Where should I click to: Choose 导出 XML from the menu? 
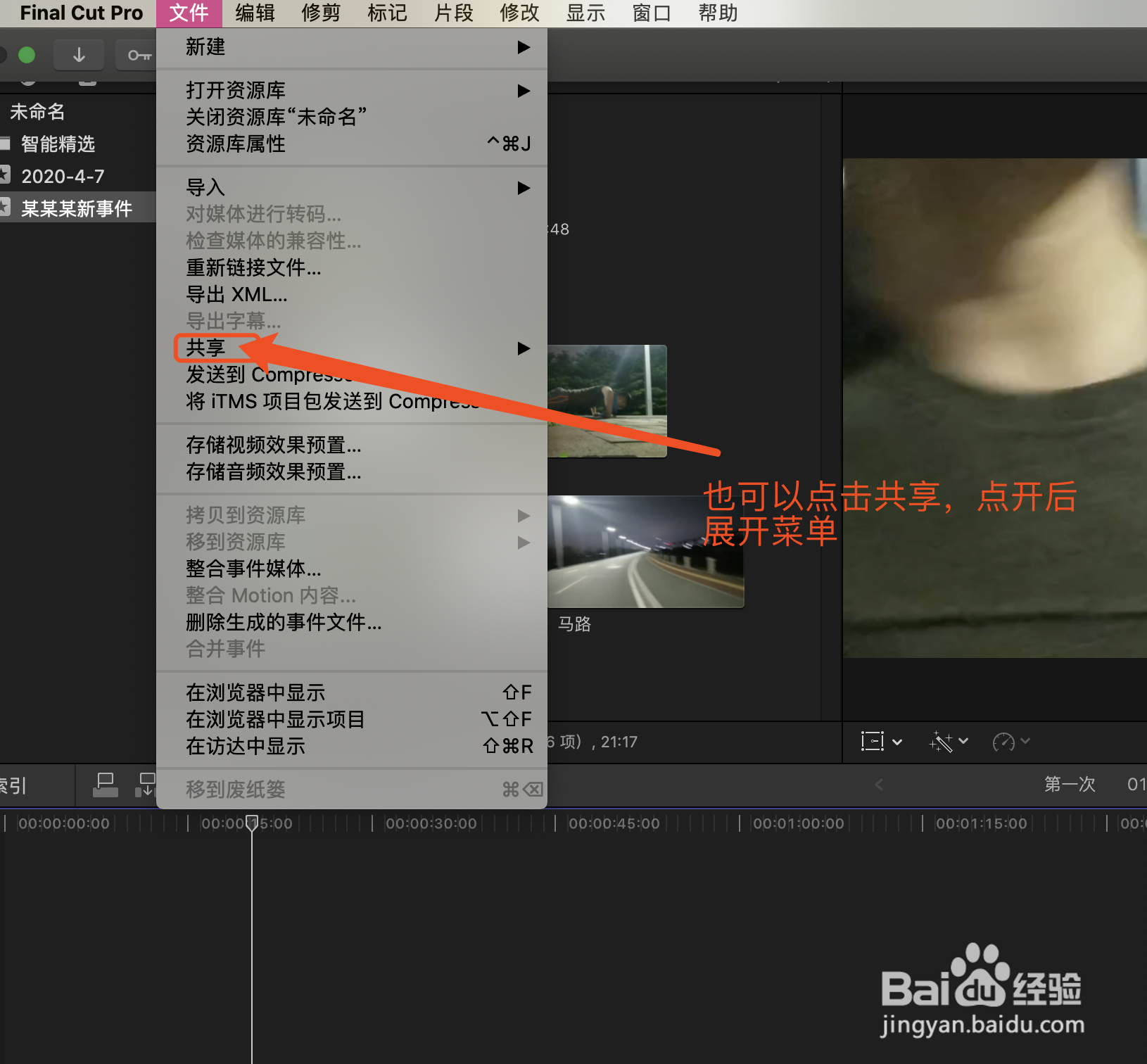coord(236,294)
